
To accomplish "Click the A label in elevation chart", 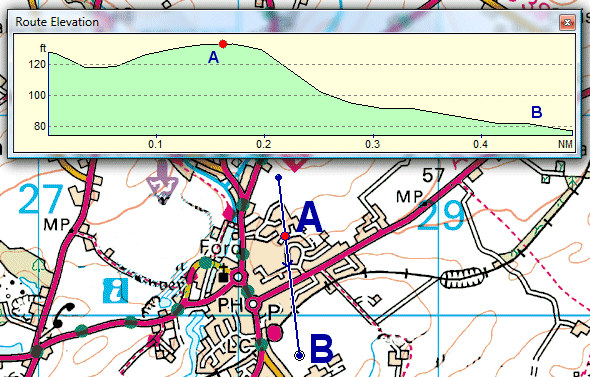I will [x=213, y=57].
